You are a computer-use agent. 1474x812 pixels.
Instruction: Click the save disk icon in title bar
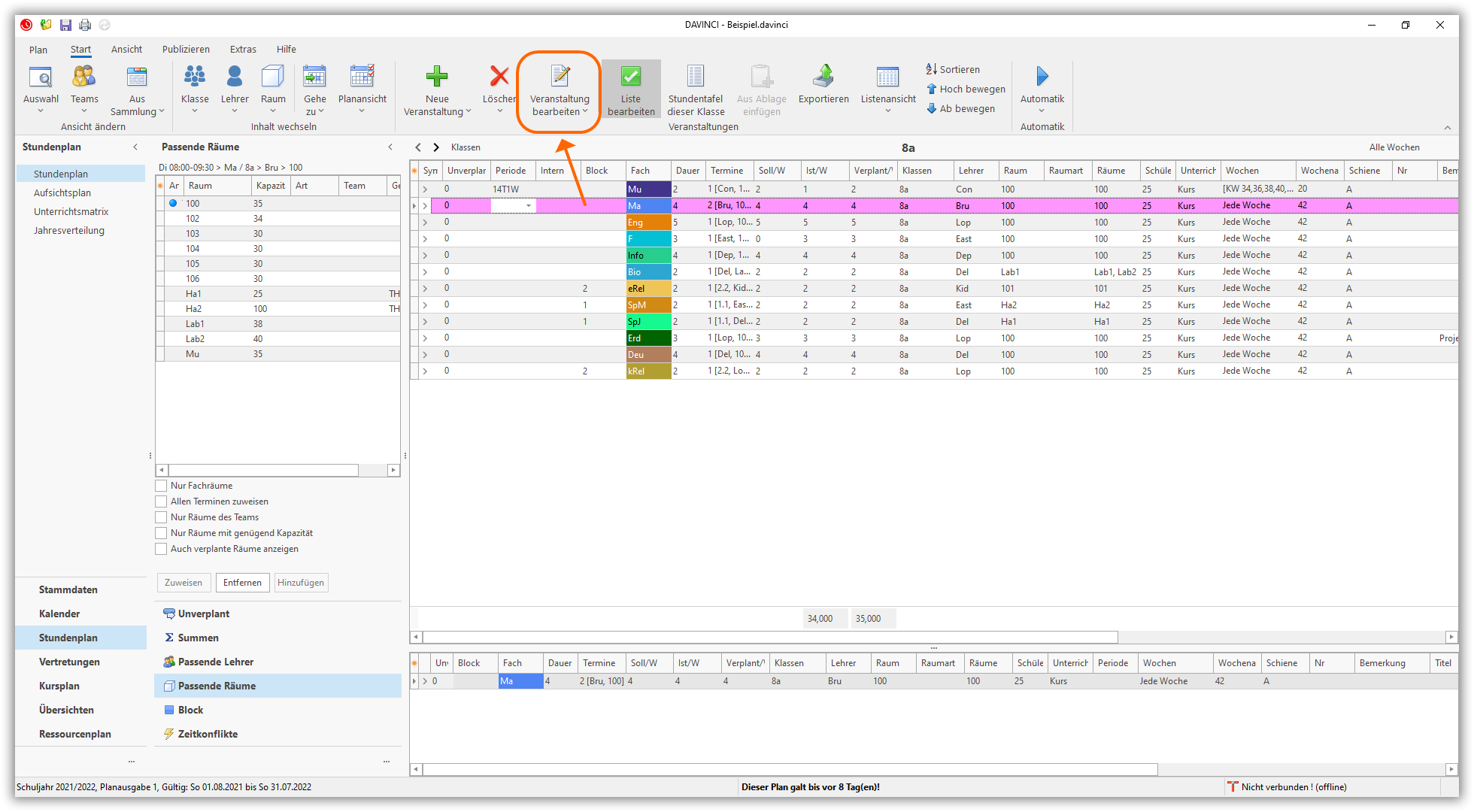pos(65,25)
